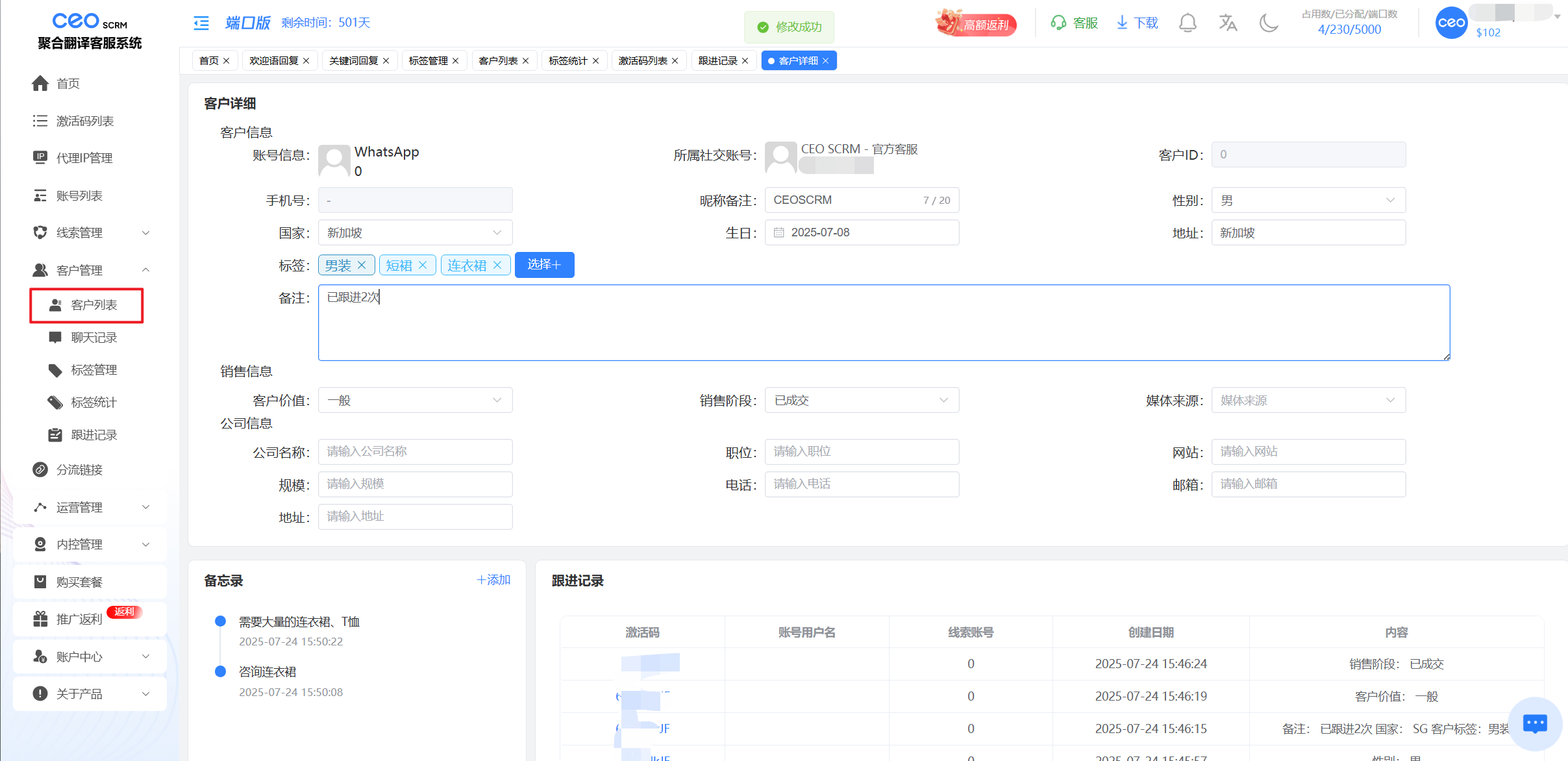The width and height of the screenshot is (1568, 761).
Task: Switch to the 标签统计 tab
Action: [x=567, y=61]
